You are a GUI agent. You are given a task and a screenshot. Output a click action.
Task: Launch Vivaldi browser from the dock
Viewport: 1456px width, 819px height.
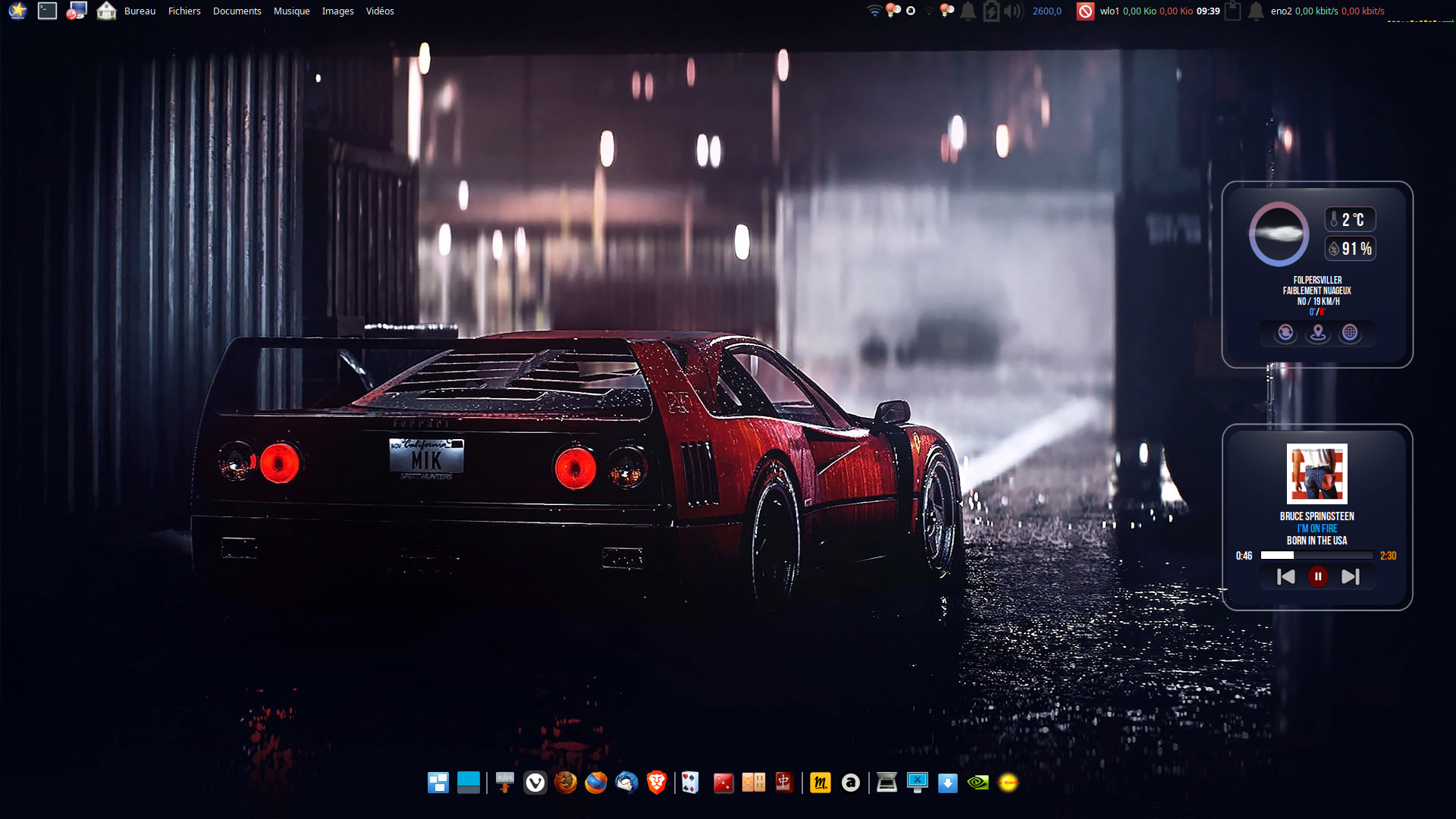click(535, 783)
